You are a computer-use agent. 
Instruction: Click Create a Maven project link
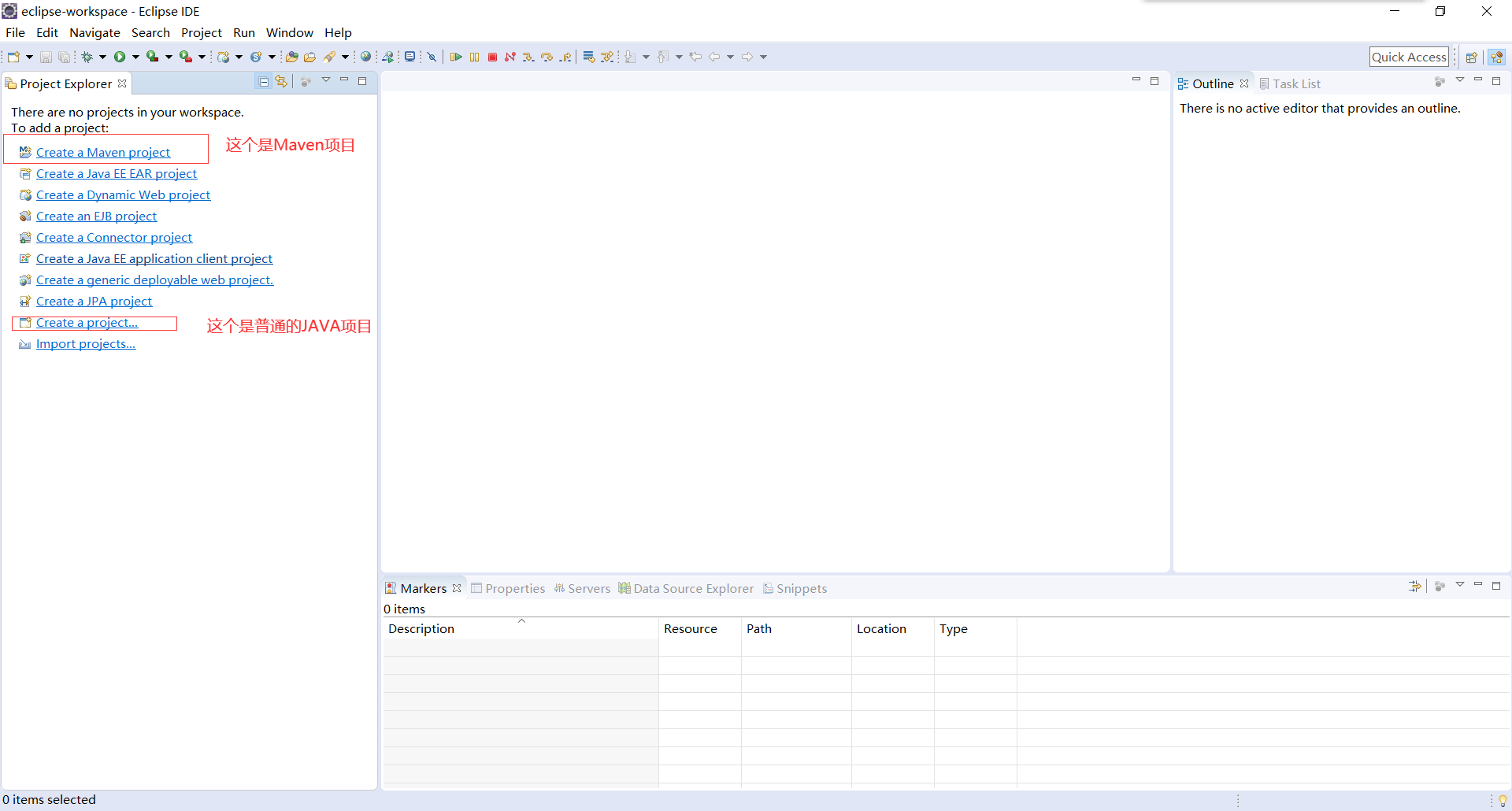click(103, 152)
